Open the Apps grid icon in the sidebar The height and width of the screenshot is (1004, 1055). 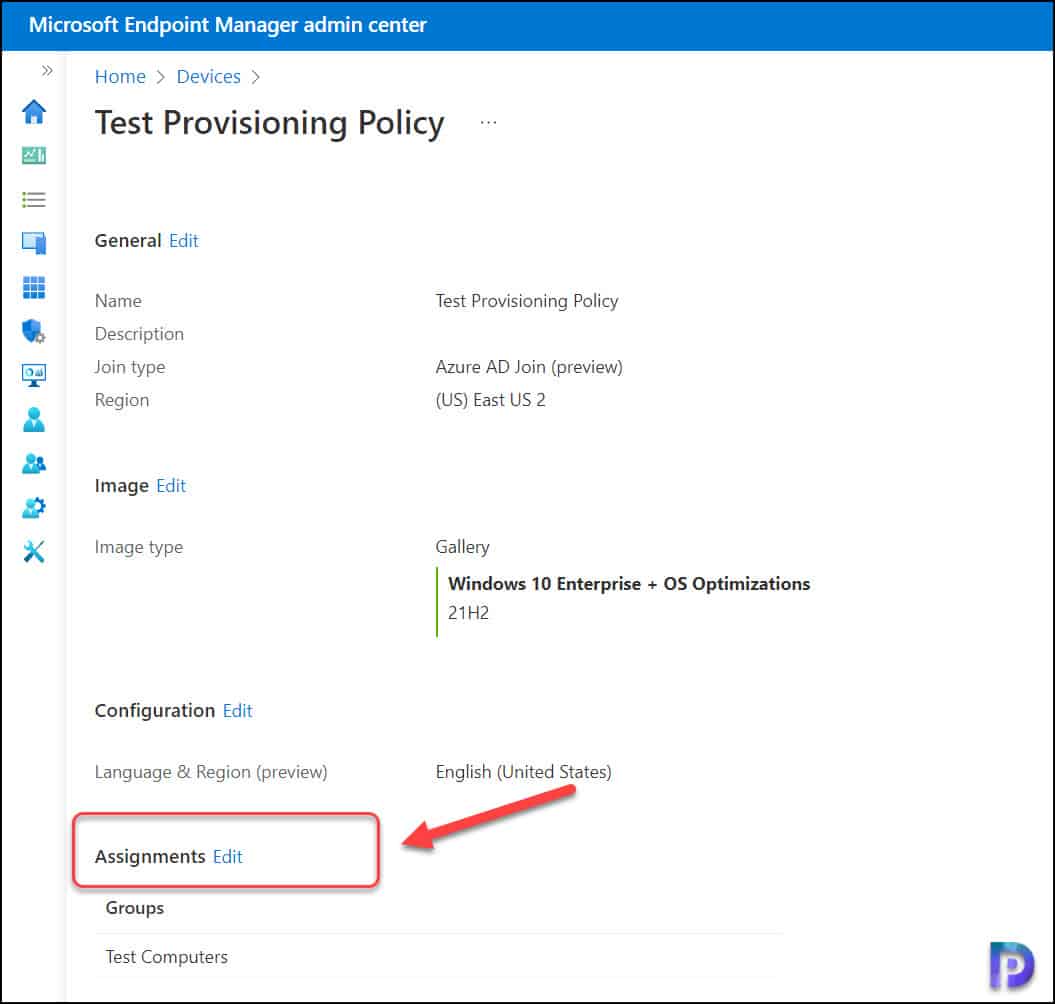tap(34, 287)
